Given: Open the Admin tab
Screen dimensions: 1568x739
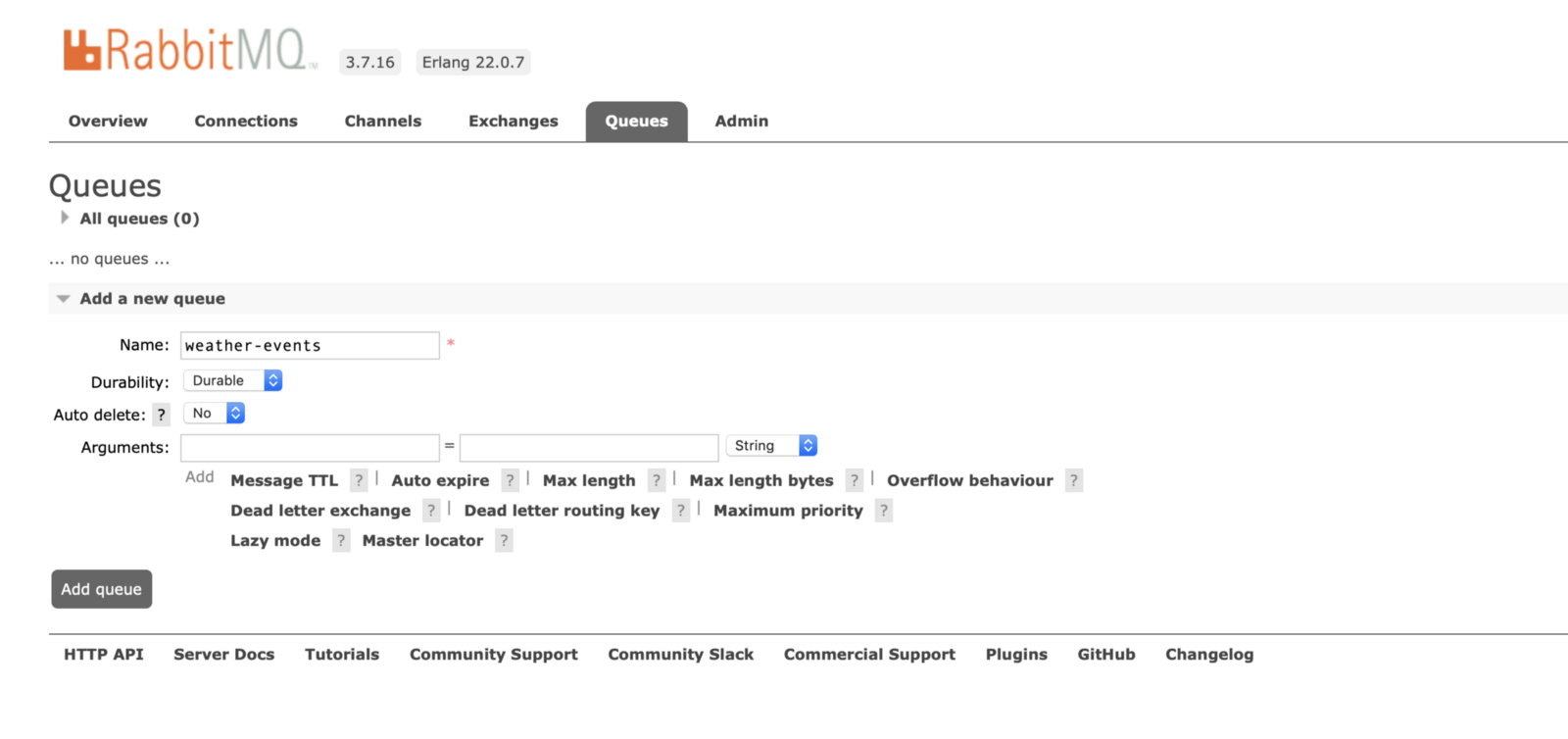Looking at the screenshot, I should tap(742, 122).
